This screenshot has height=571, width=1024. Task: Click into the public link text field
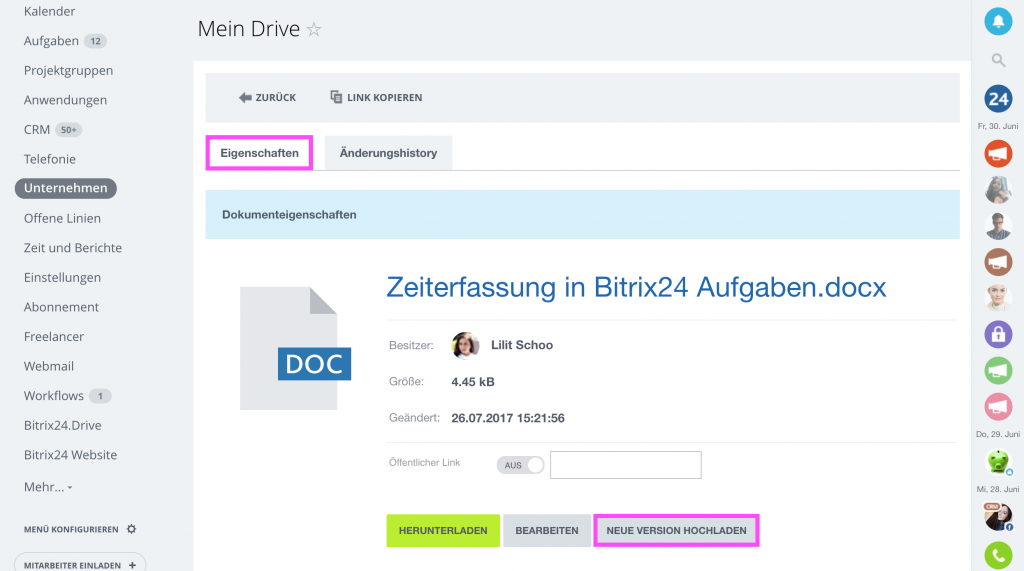coord(626,465)
